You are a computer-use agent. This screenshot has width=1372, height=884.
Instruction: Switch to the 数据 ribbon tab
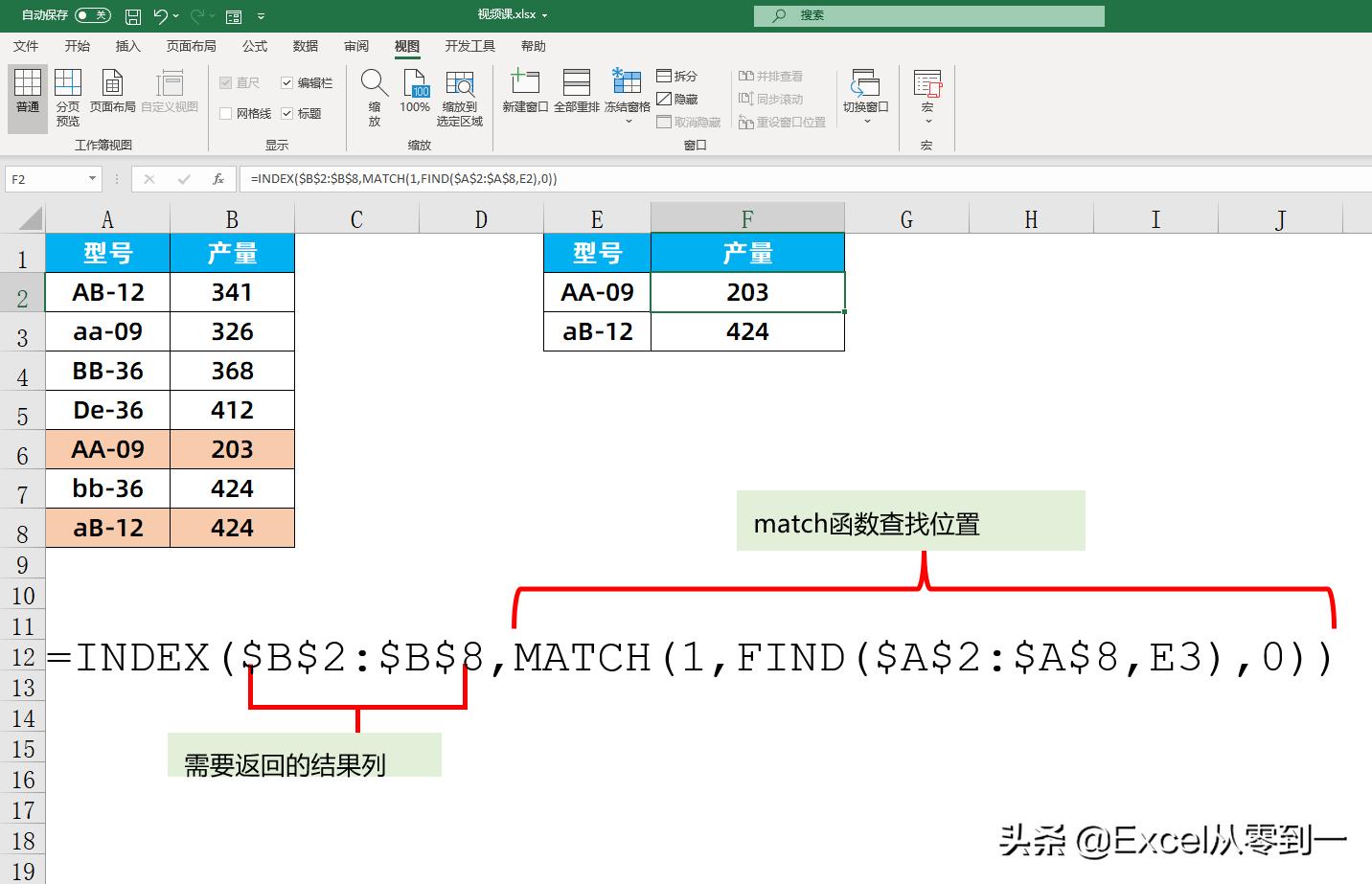305,45
